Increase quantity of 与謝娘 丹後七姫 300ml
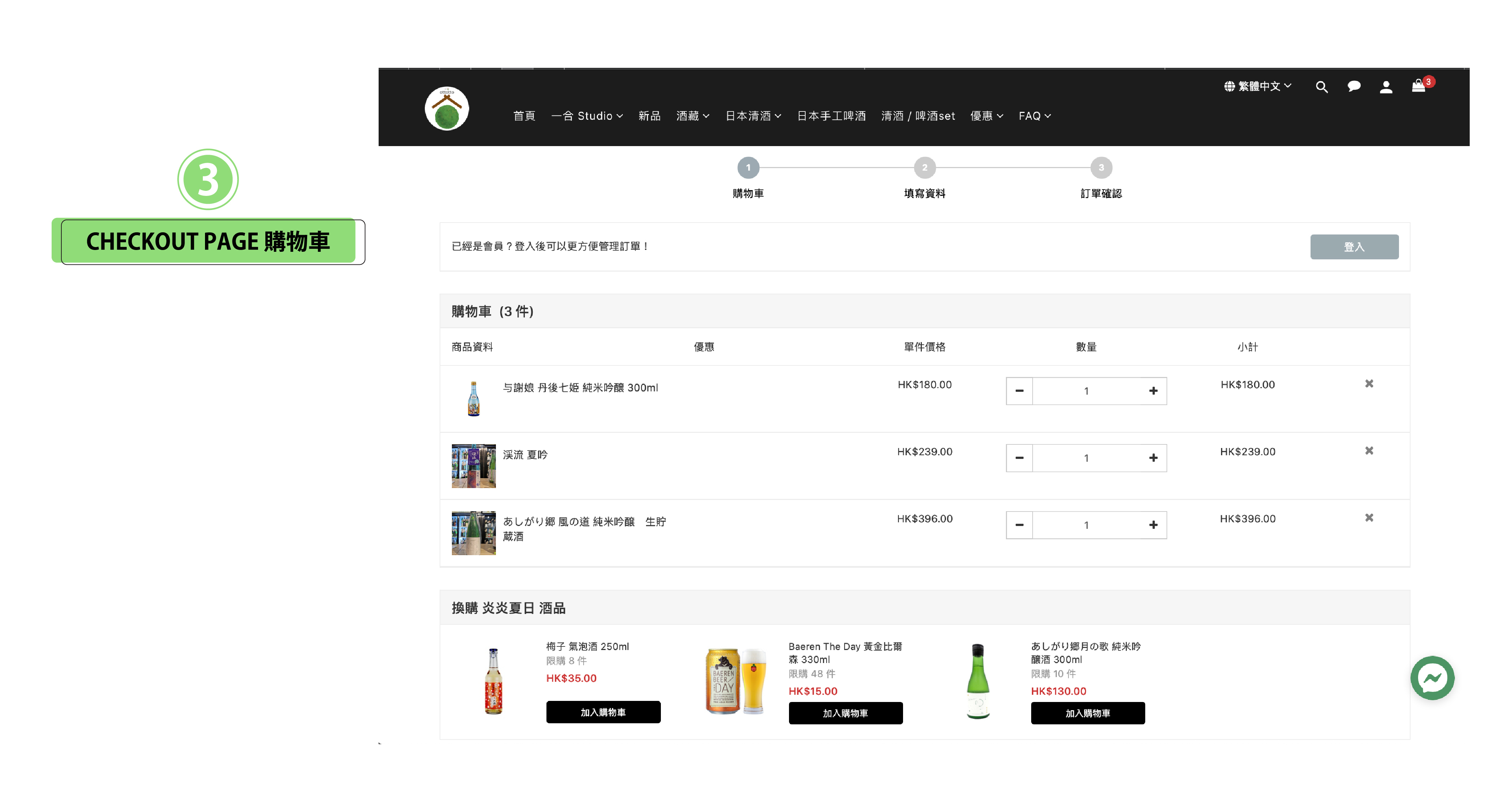This screenshot has width=1504, height=812. click(1152, 391)
